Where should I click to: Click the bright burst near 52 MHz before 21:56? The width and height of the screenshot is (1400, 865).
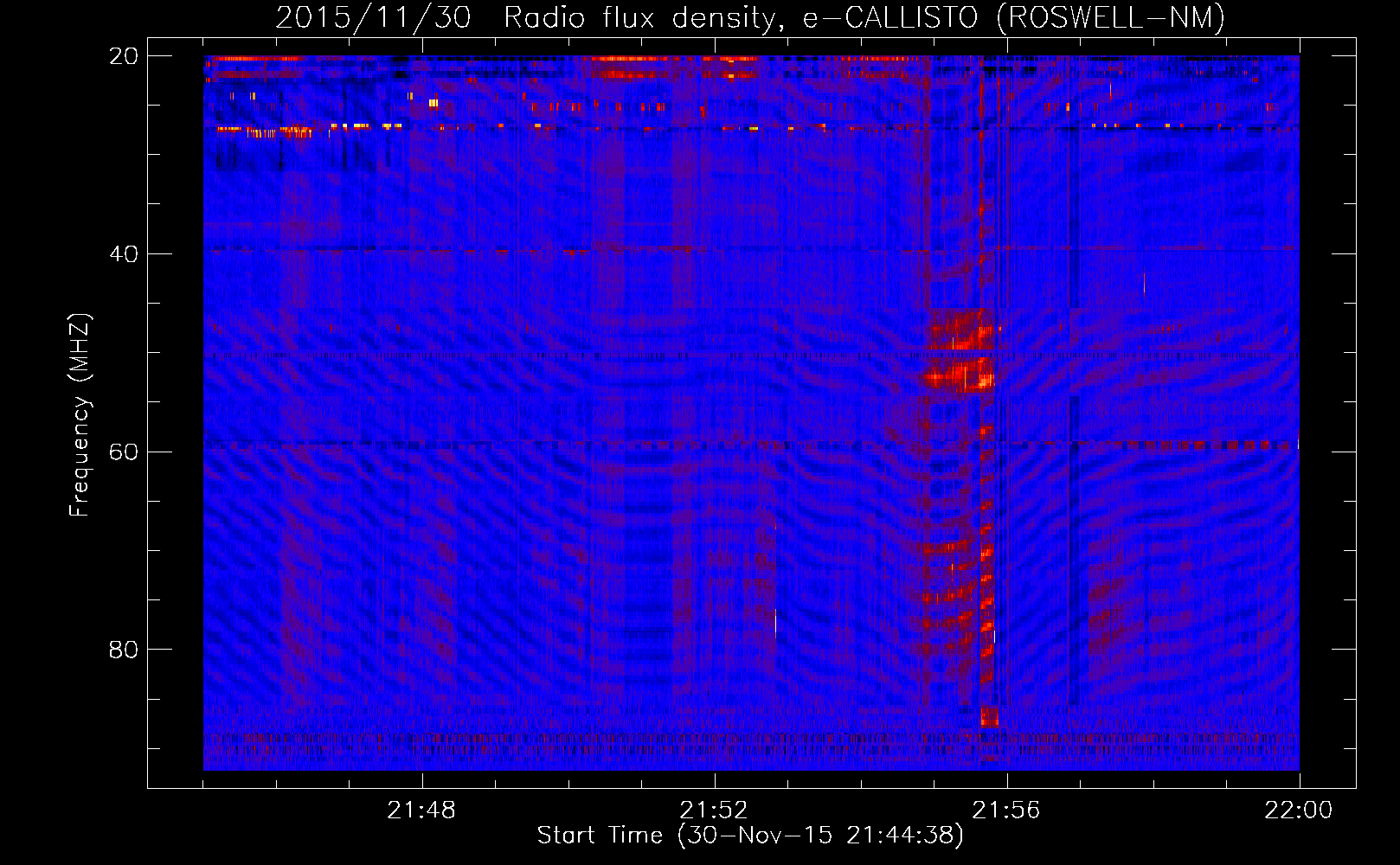coord(959,375)
